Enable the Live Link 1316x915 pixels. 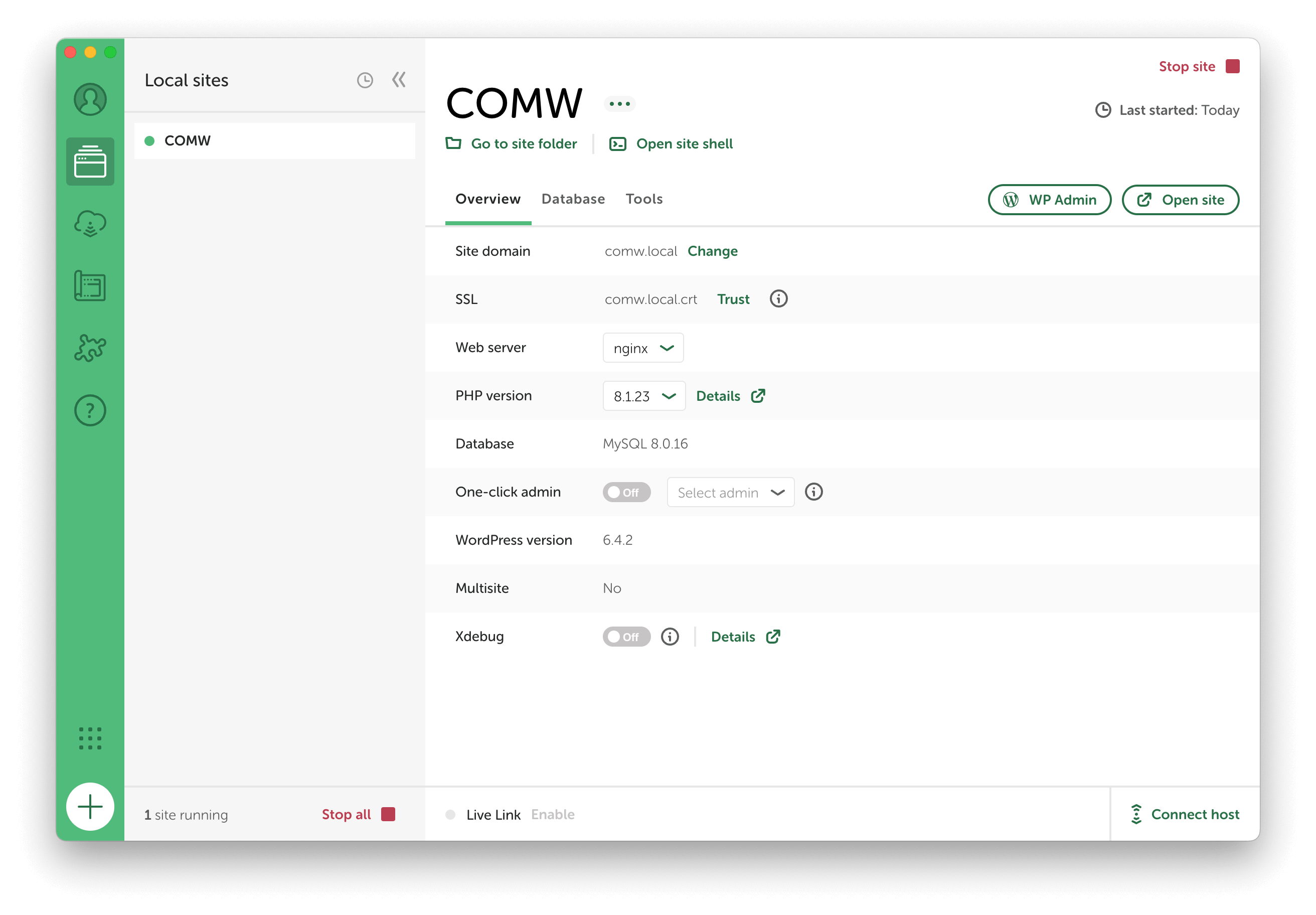coord(553,815)
